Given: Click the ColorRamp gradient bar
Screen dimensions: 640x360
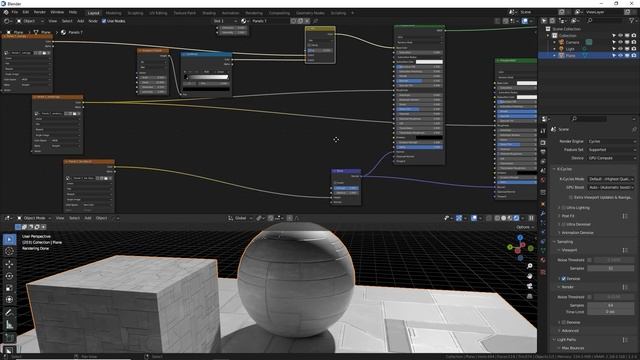Looking at the screenshot, I should [207, 77].
